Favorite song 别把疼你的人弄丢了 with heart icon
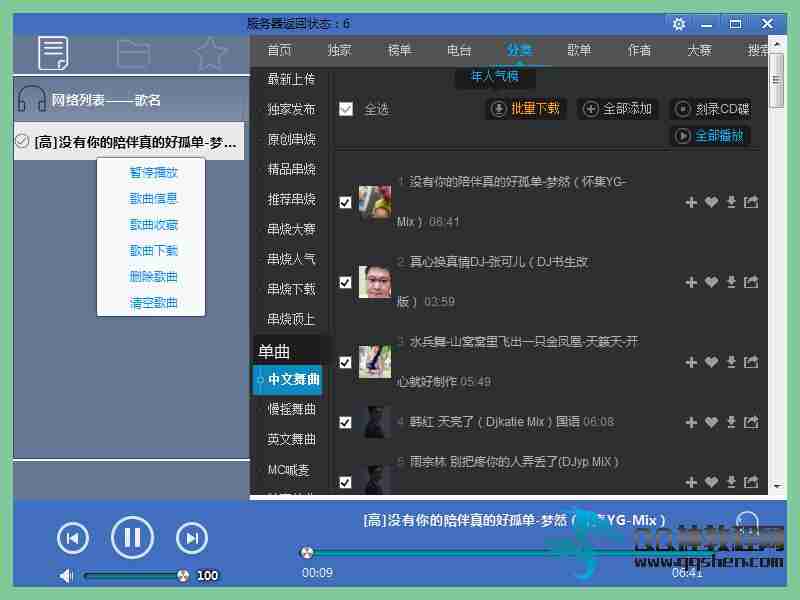 [711, 482]
